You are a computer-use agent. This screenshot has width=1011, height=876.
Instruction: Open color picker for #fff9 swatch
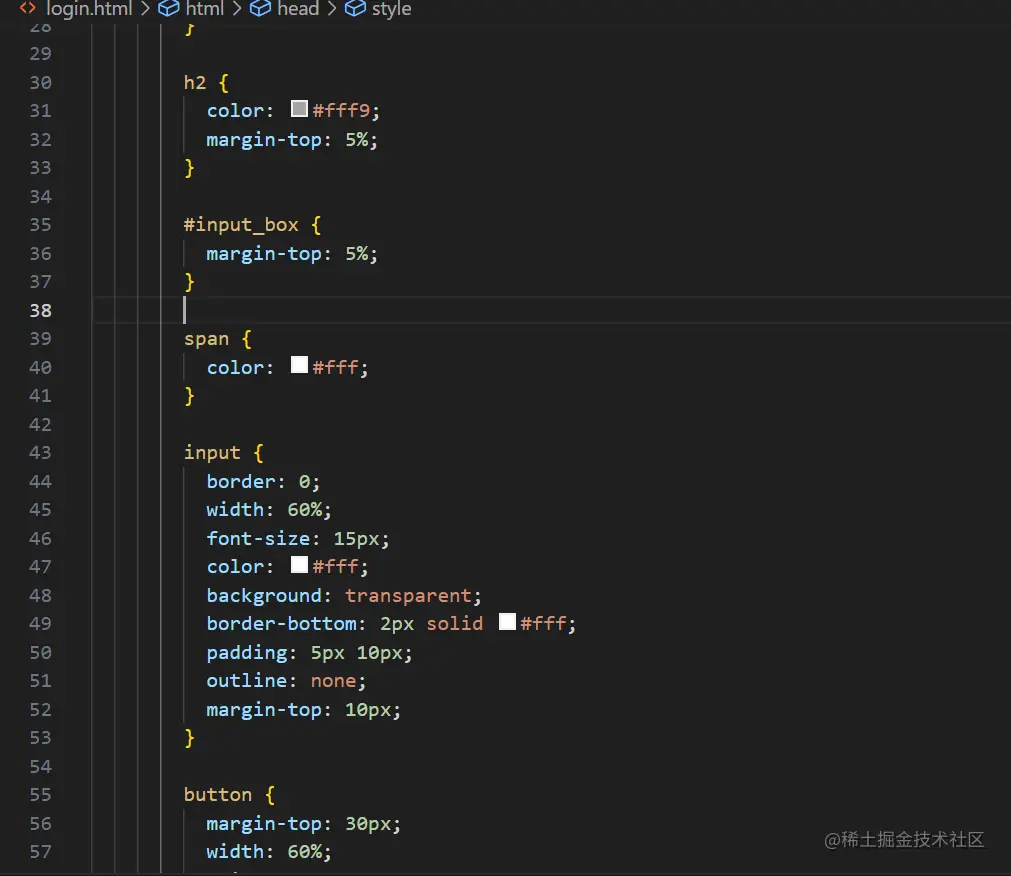pyautogui.click(x=299, y=109)
